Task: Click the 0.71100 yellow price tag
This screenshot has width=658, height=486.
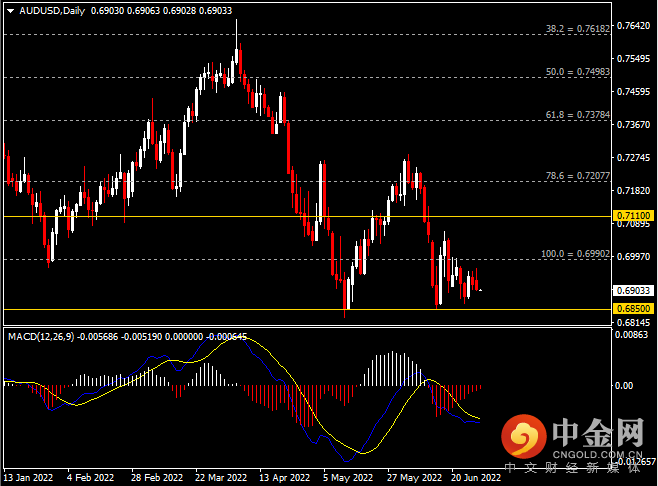Action: [634, 216]
